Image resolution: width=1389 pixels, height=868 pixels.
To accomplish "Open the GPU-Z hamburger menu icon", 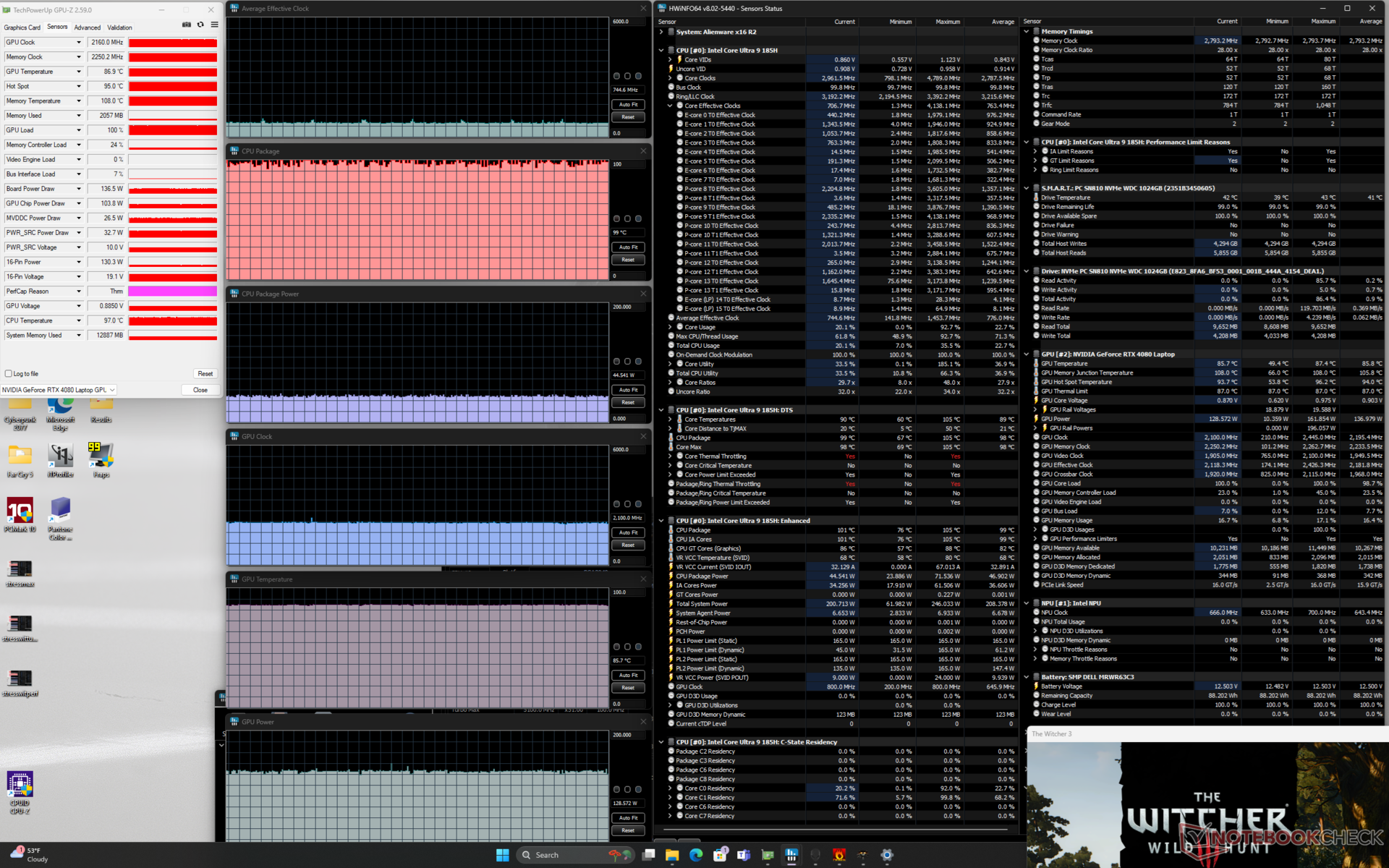I will click(214, 25).
